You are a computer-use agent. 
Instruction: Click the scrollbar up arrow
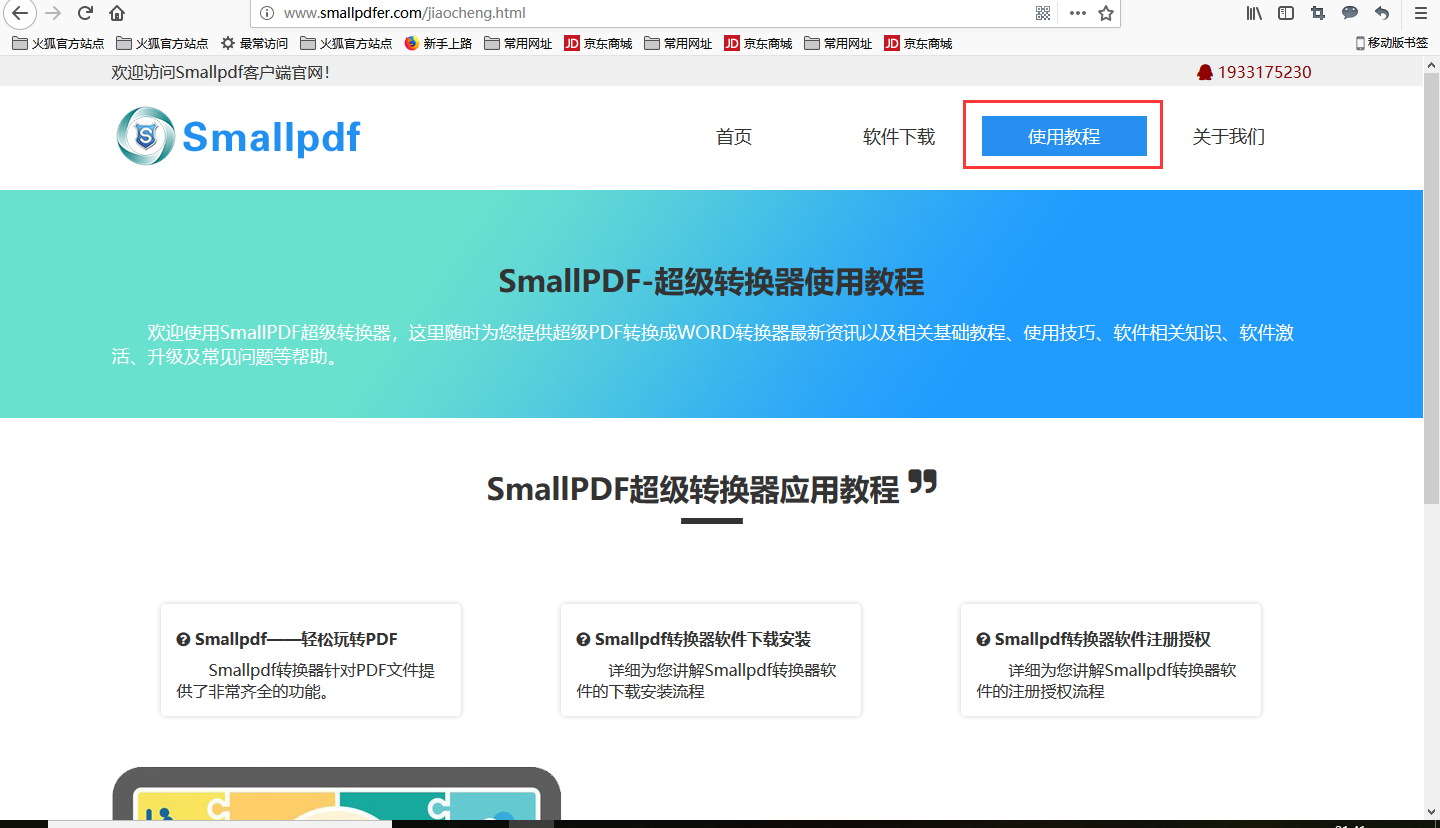pyautogui.click(x=1431, y=64)
